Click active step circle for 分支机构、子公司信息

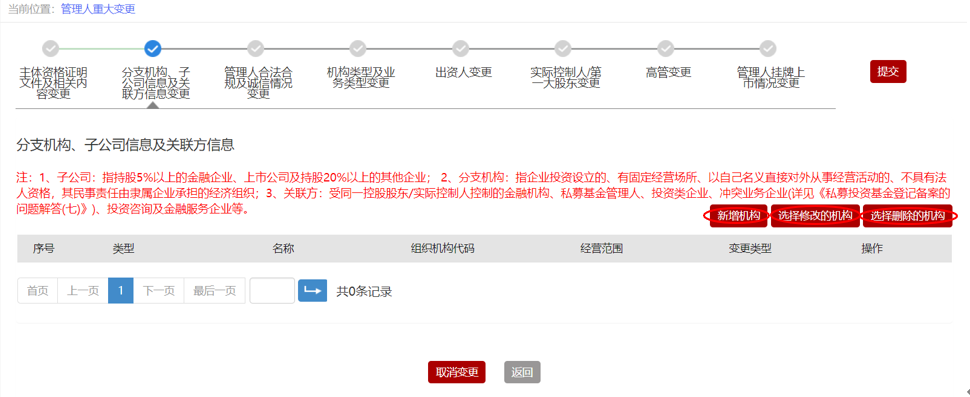[153, 48]
